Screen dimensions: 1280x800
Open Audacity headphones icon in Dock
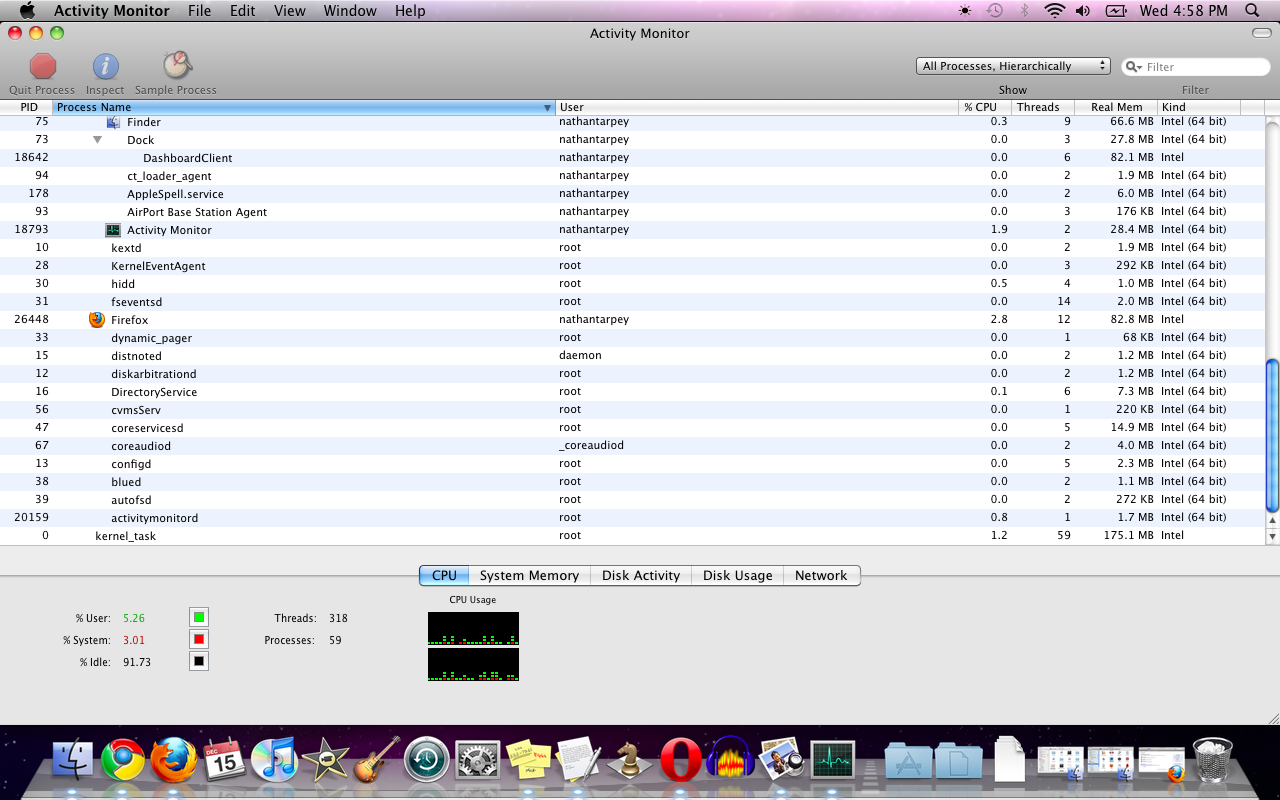pyautogui.click(x=731, y=761)
